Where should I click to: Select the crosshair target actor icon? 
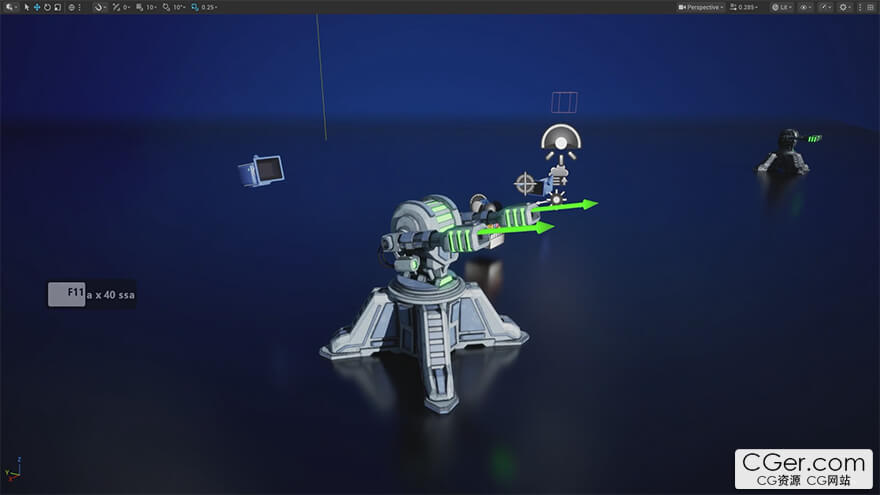tap(525, 184)
